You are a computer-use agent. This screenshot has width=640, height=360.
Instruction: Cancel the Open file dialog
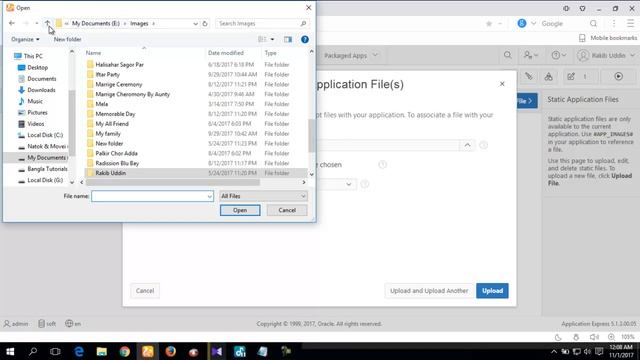click(x=287, y=210)
